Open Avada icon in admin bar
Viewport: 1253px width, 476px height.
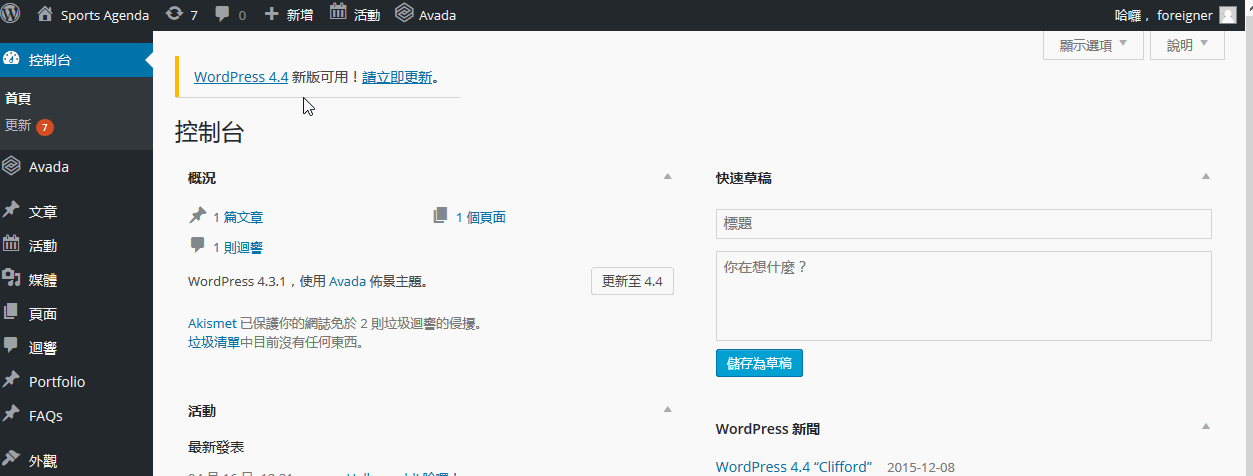[404, 14]
